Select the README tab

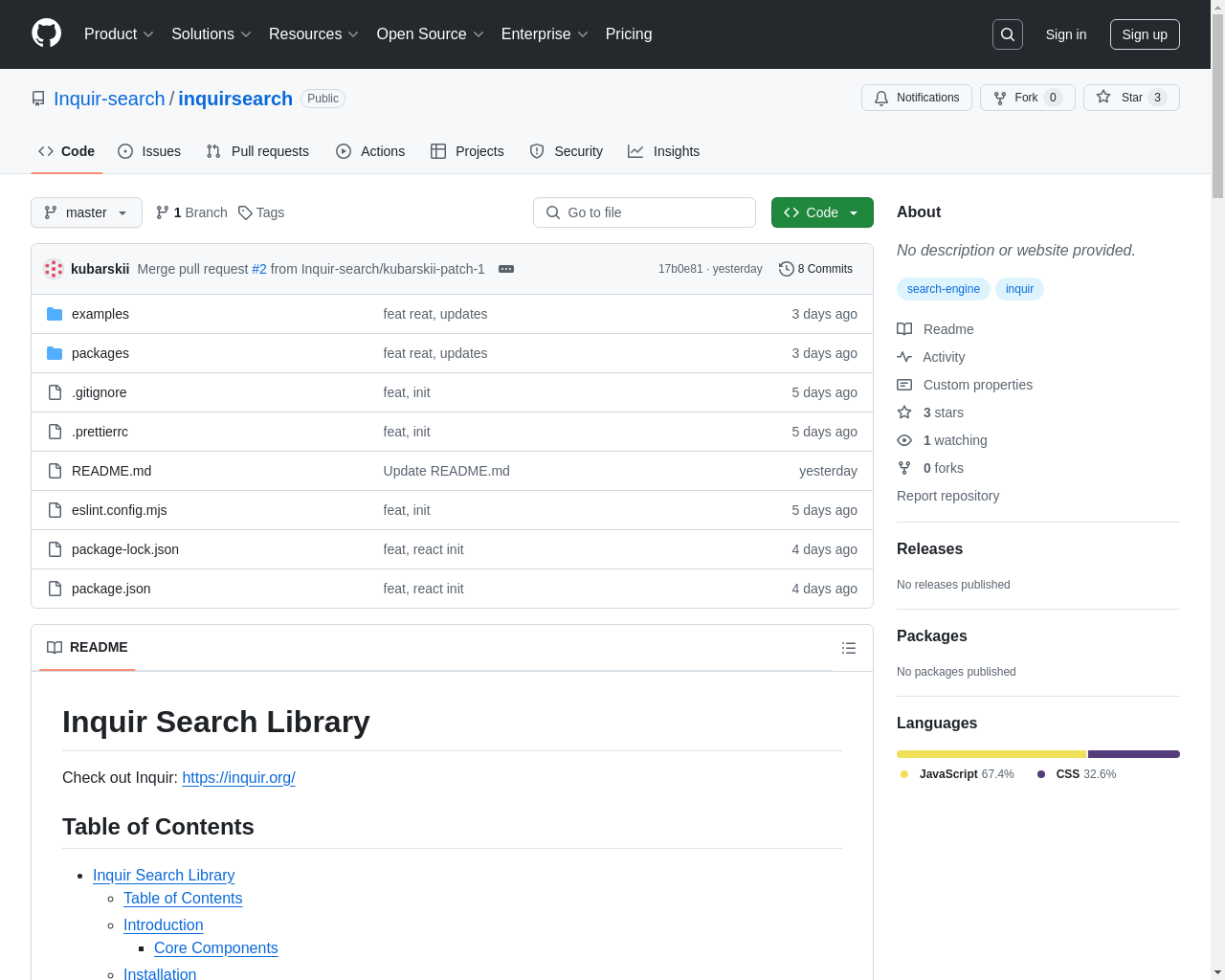(x=87, y=648)
